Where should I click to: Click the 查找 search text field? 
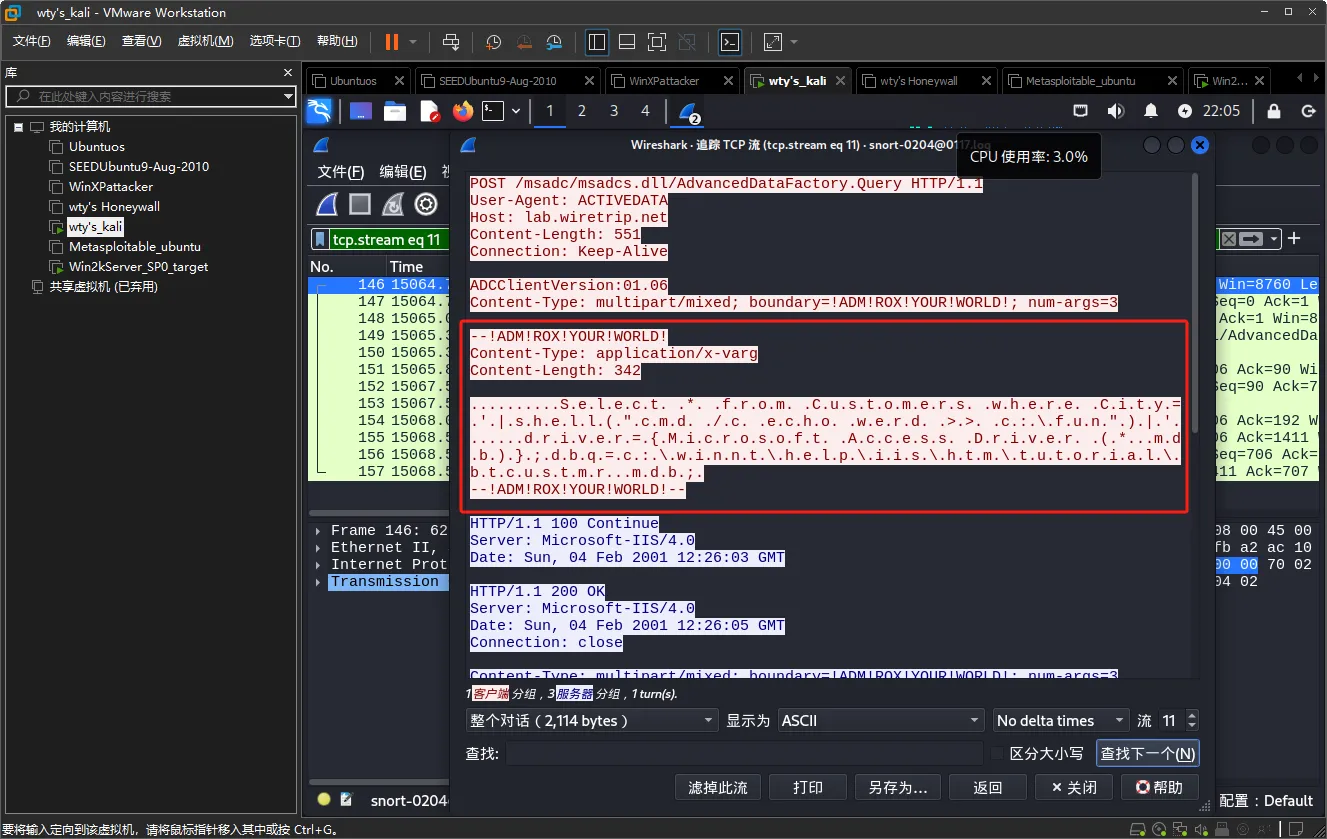pyautogui.click(x=744, y=753)
